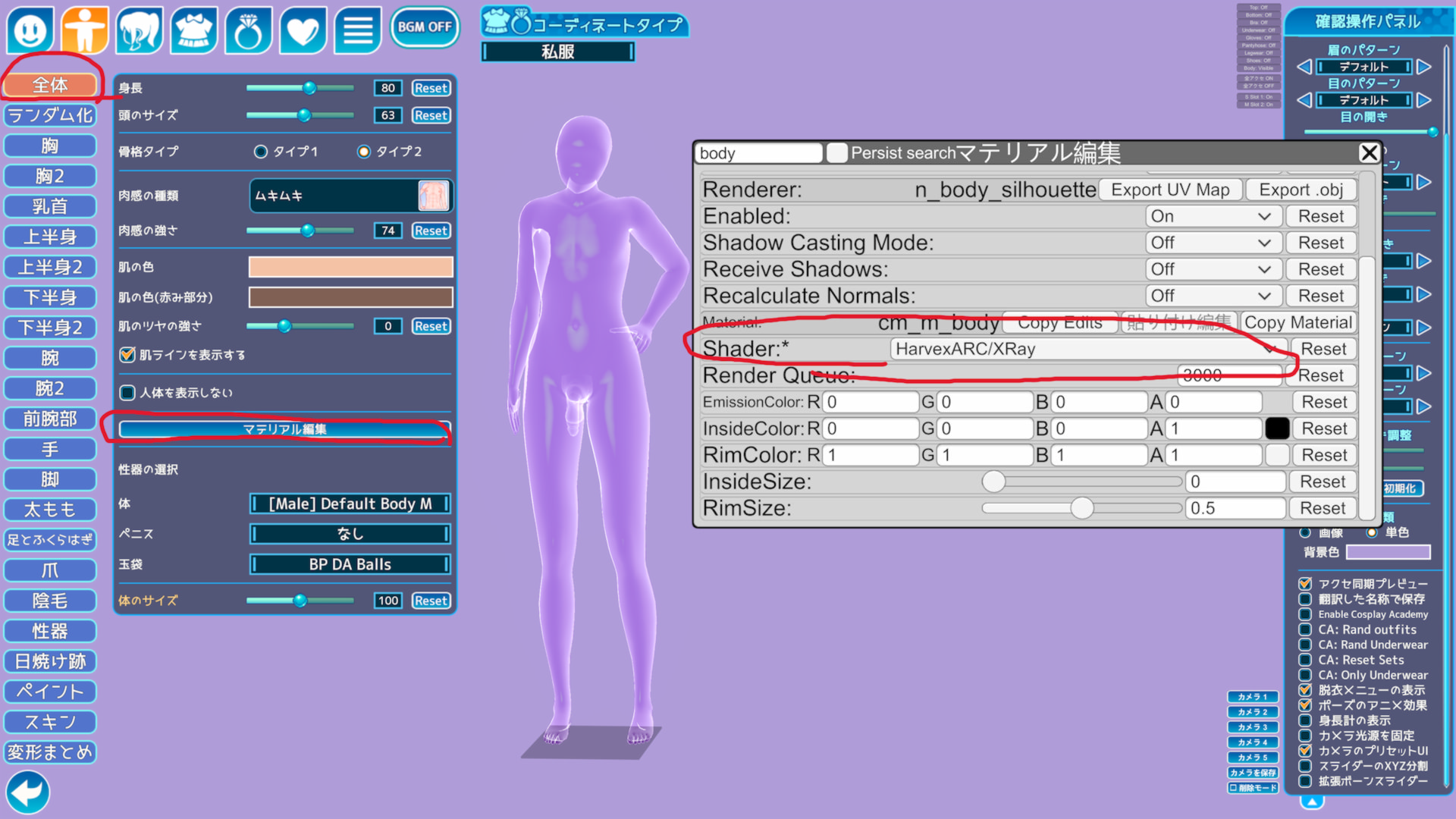Click next arrow for 目のパターン

tap(1424, 100)
